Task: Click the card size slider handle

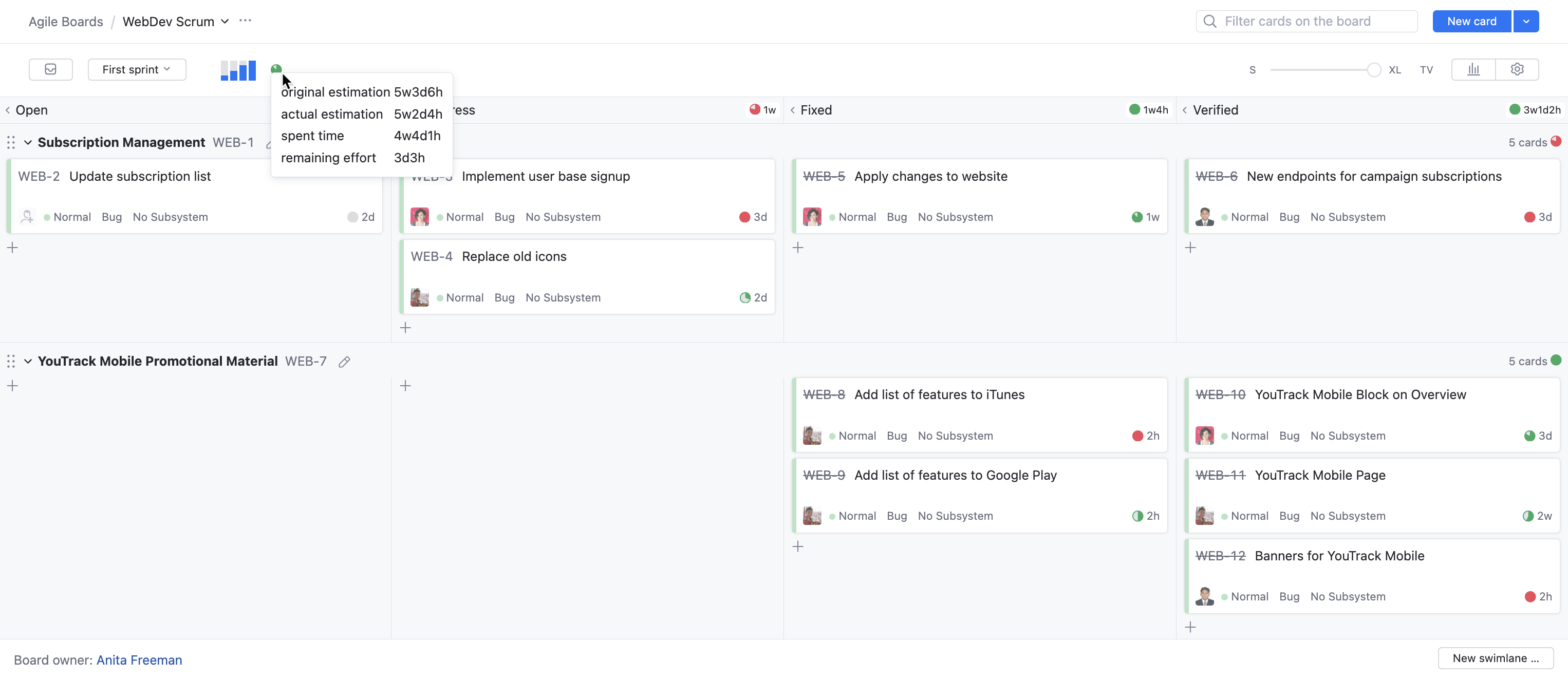Action: click(x=1373, y=70)
